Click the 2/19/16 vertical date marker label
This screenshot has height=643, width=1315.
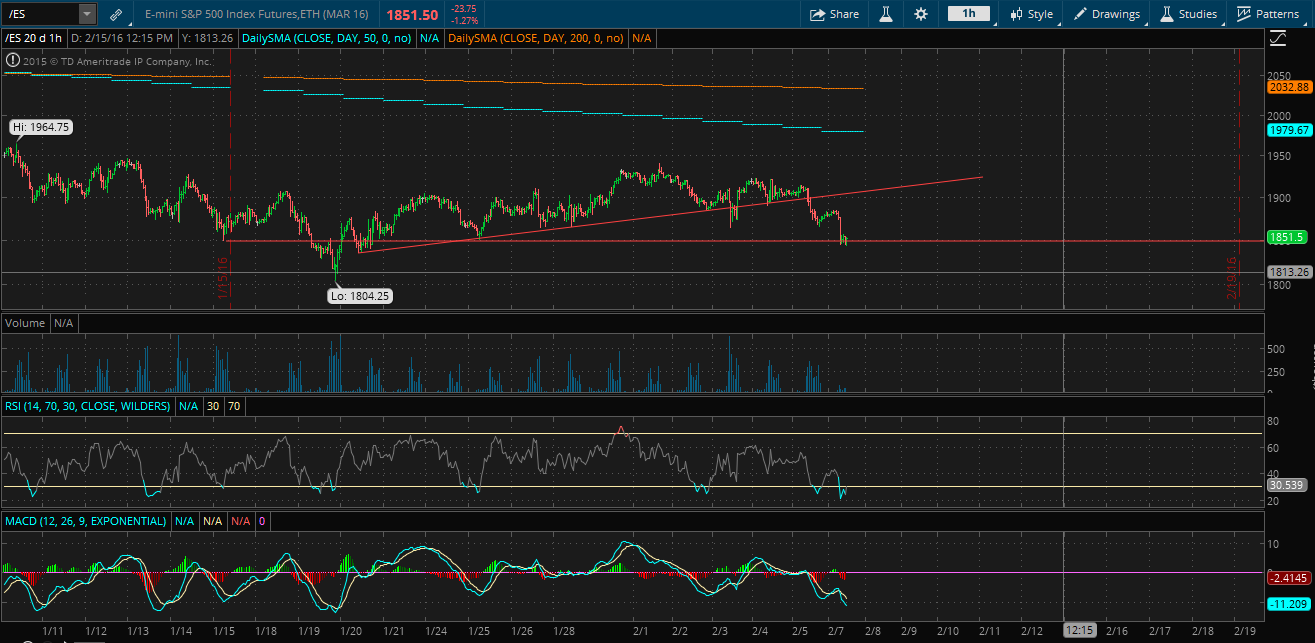(x=1231, y=276)
